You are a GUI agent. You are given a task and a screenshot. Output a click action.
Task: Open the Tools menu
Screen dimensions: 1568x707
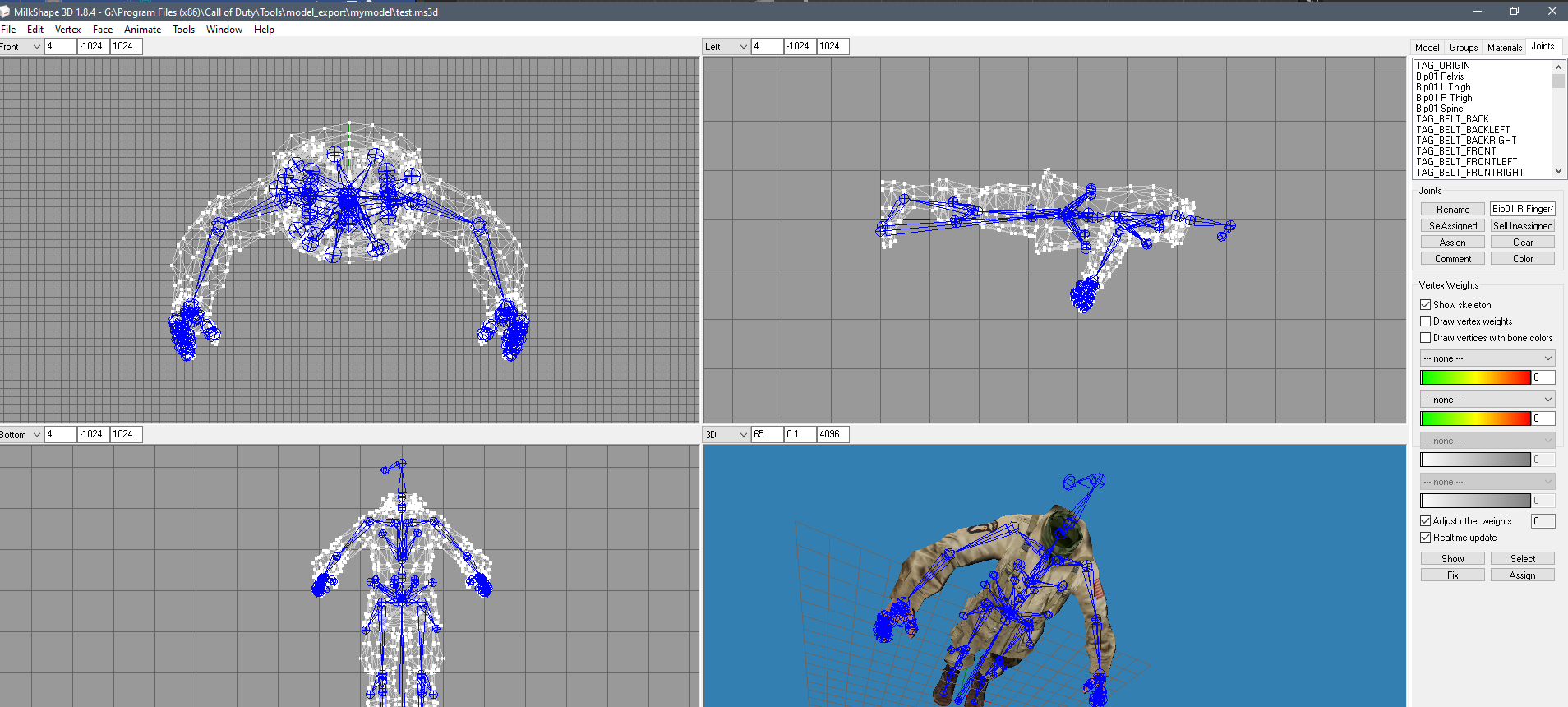(183, 30)
